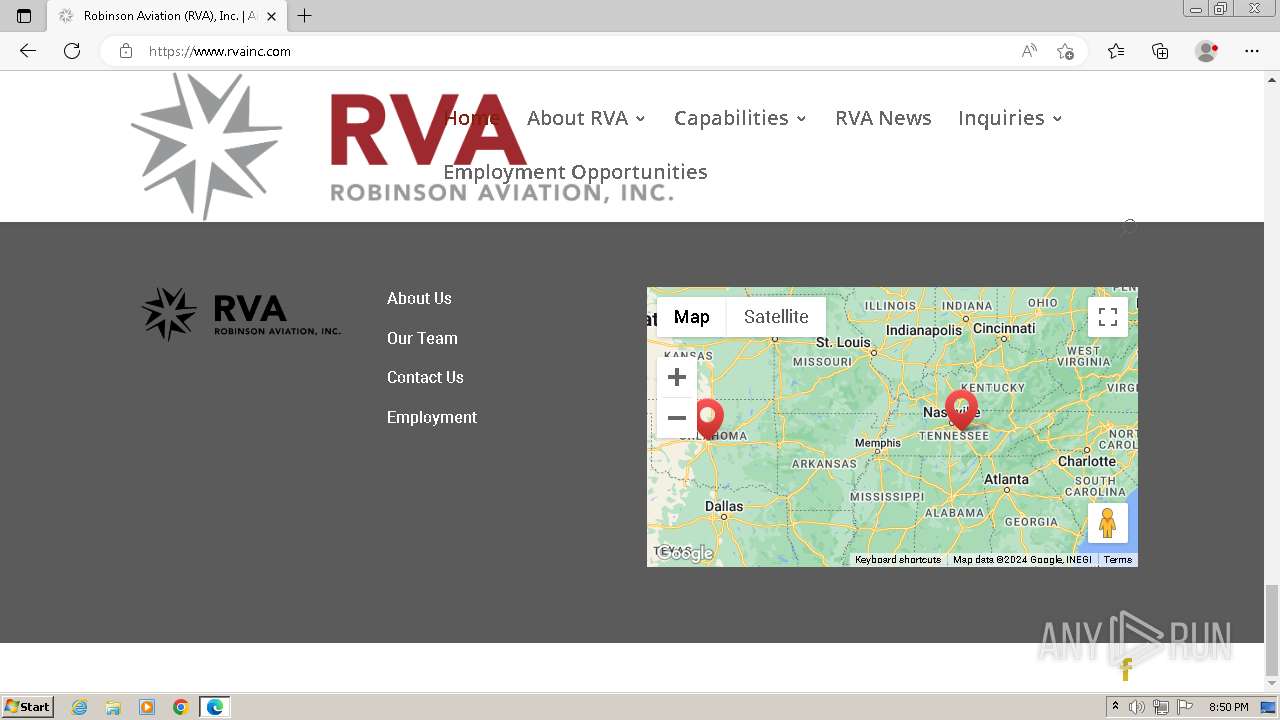Select the Robinson Aviation (RVA) tab
Screen dimensions: 1280x720
point(165,16)
